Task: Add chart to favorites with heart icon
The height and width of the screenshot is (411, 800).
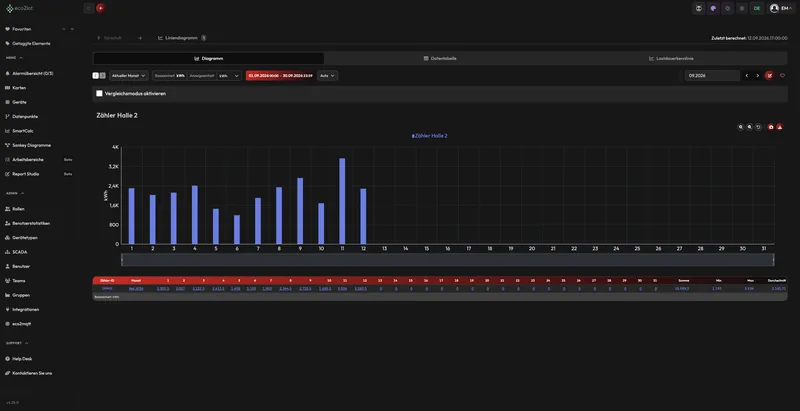Action: (782, 75)
